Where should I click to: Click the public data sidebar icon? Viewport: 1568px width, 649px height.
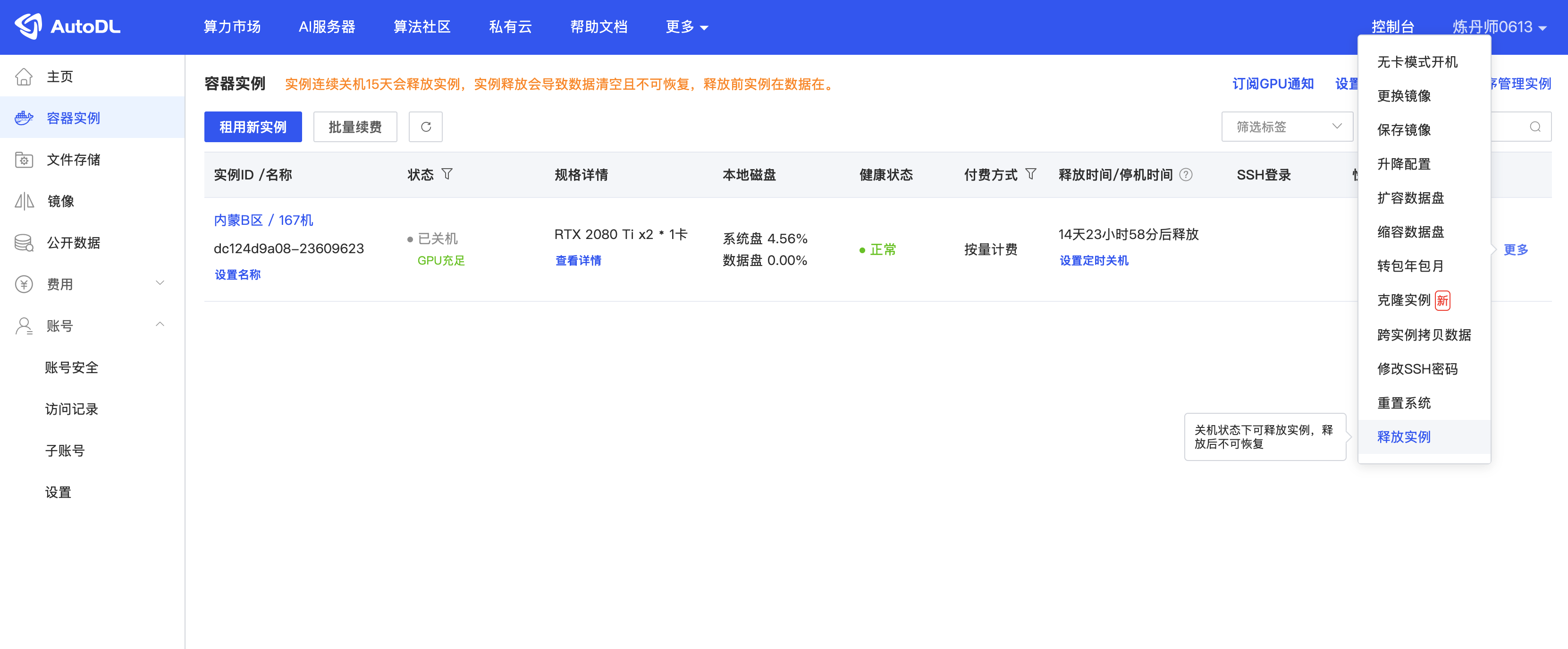click(x=25, y=242)
